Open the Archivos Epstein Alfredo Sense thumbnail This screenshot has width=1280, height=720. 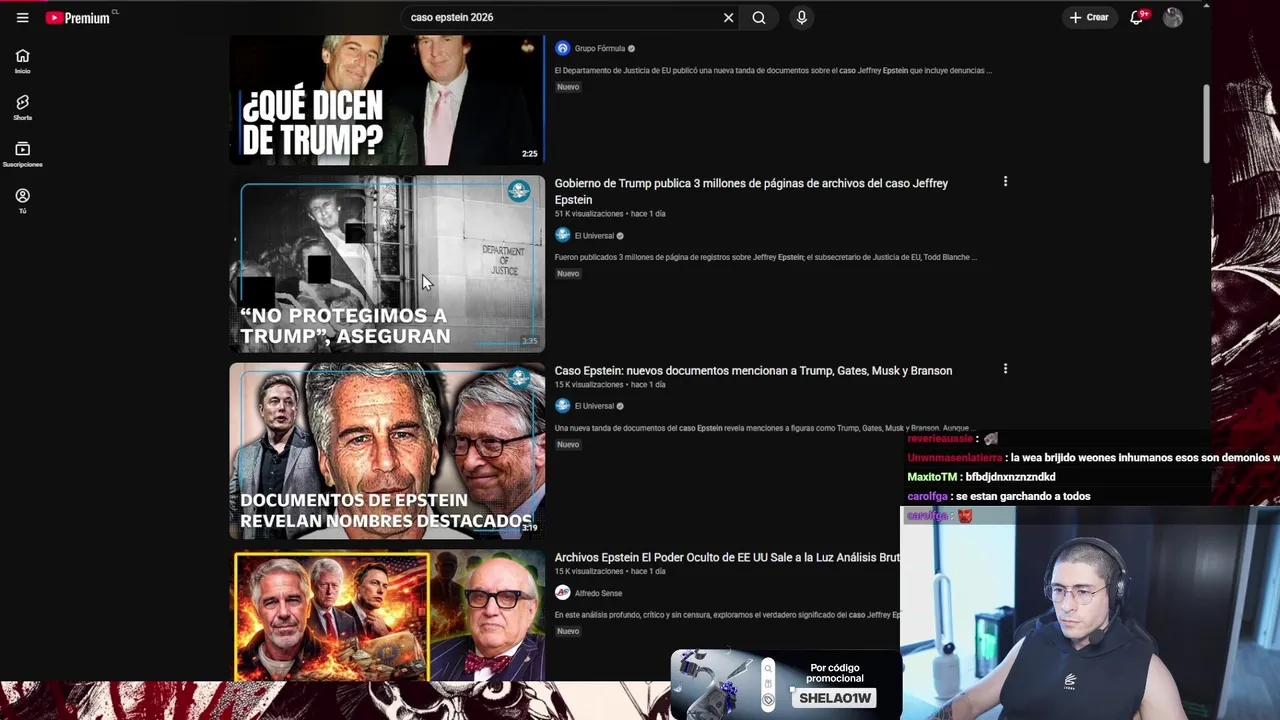click(387, 615)
